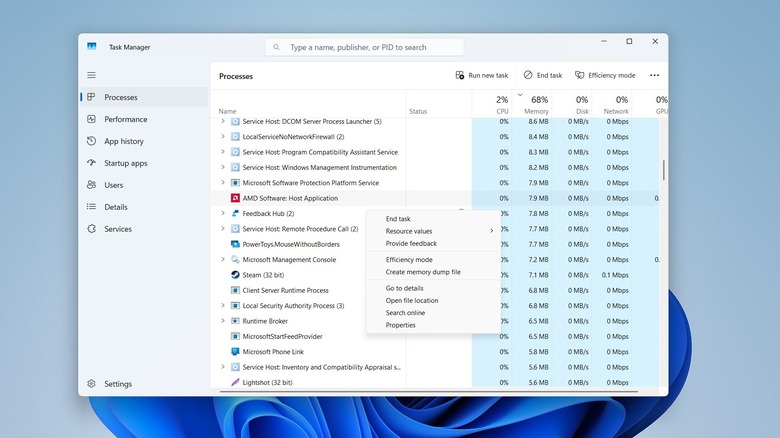Click the three-dot more options icon
The image size is (780, 438).
[x=654, y=75]
